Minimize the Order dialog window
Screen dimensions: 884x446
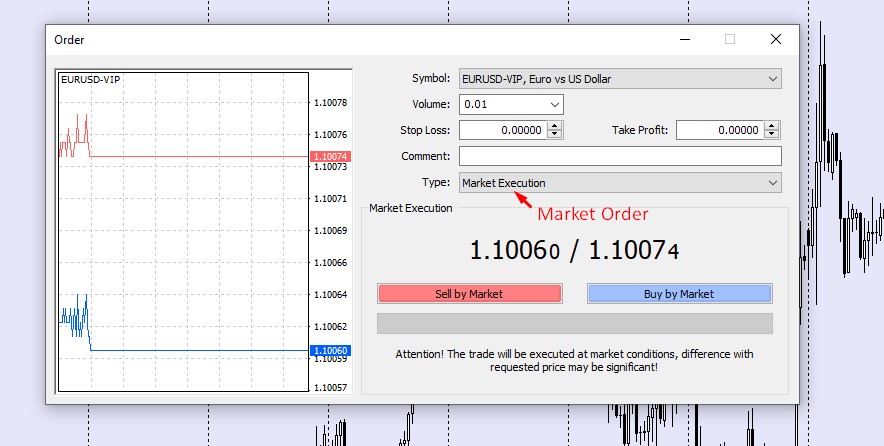684,40
